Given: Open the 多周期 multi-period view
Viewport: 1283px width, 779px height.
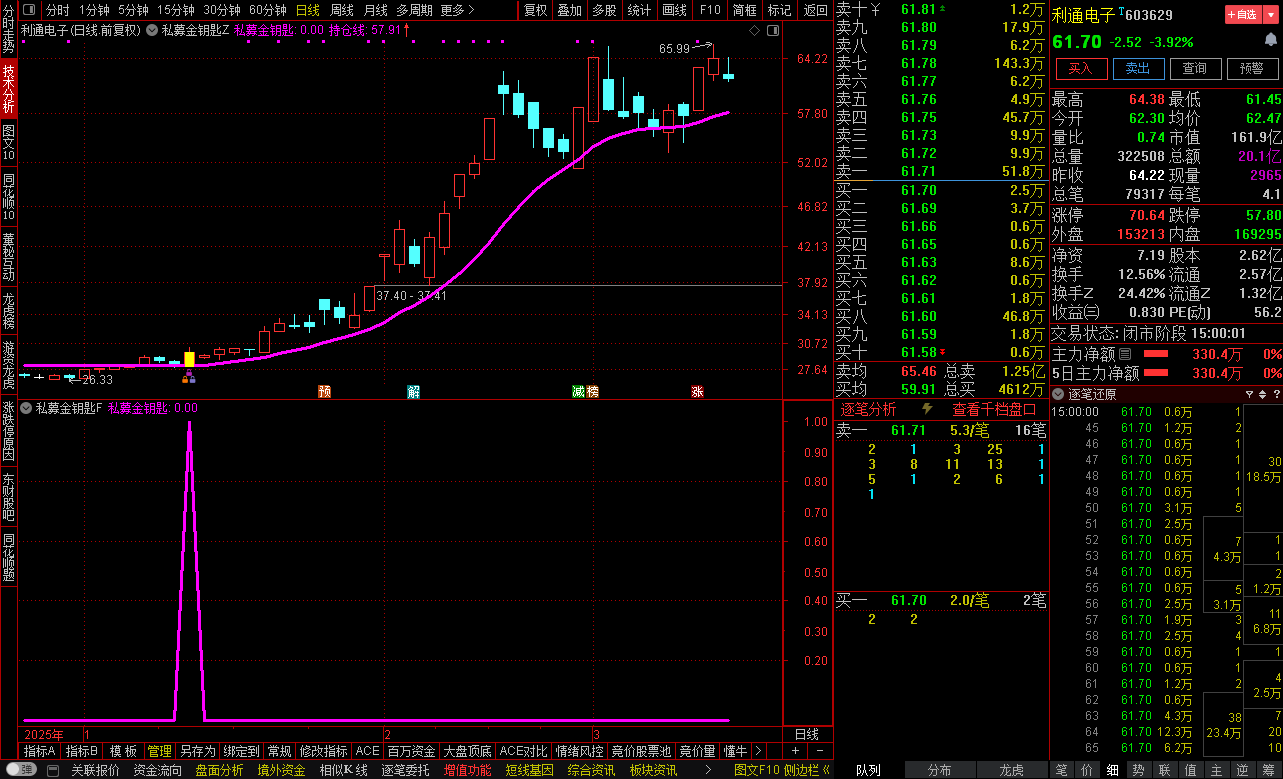Looking at the screenshot, I should (x=414, y=10).
